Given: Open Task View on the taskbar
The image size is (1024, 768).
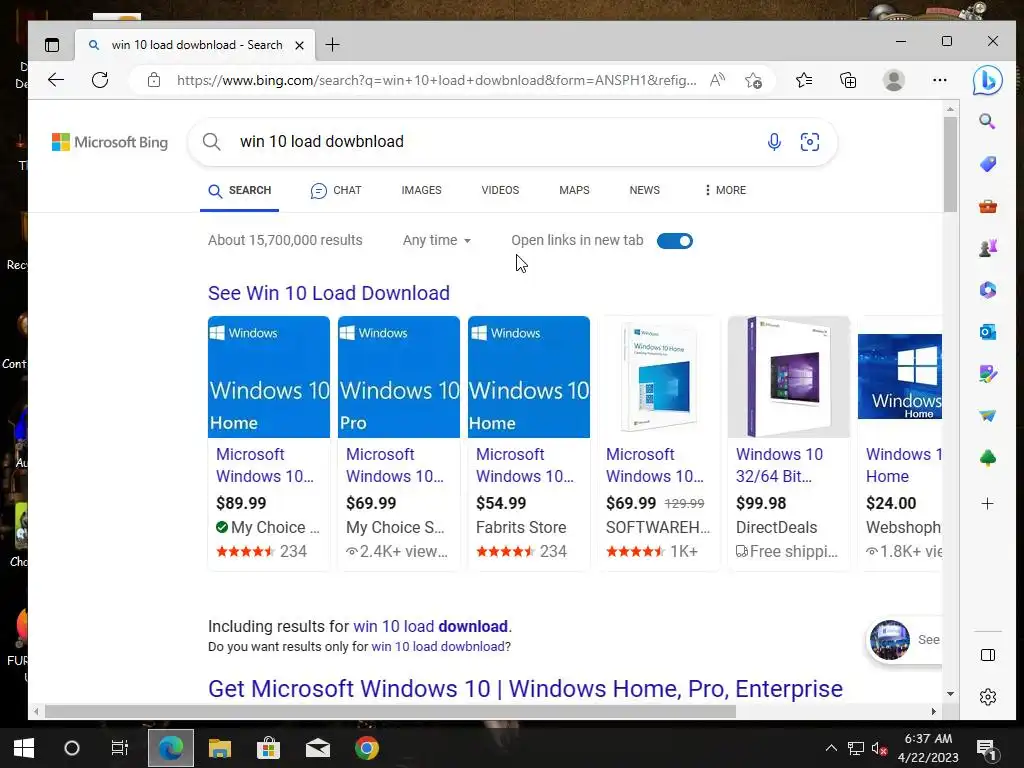Looking at the screenshot, I should tap(120, 748).
